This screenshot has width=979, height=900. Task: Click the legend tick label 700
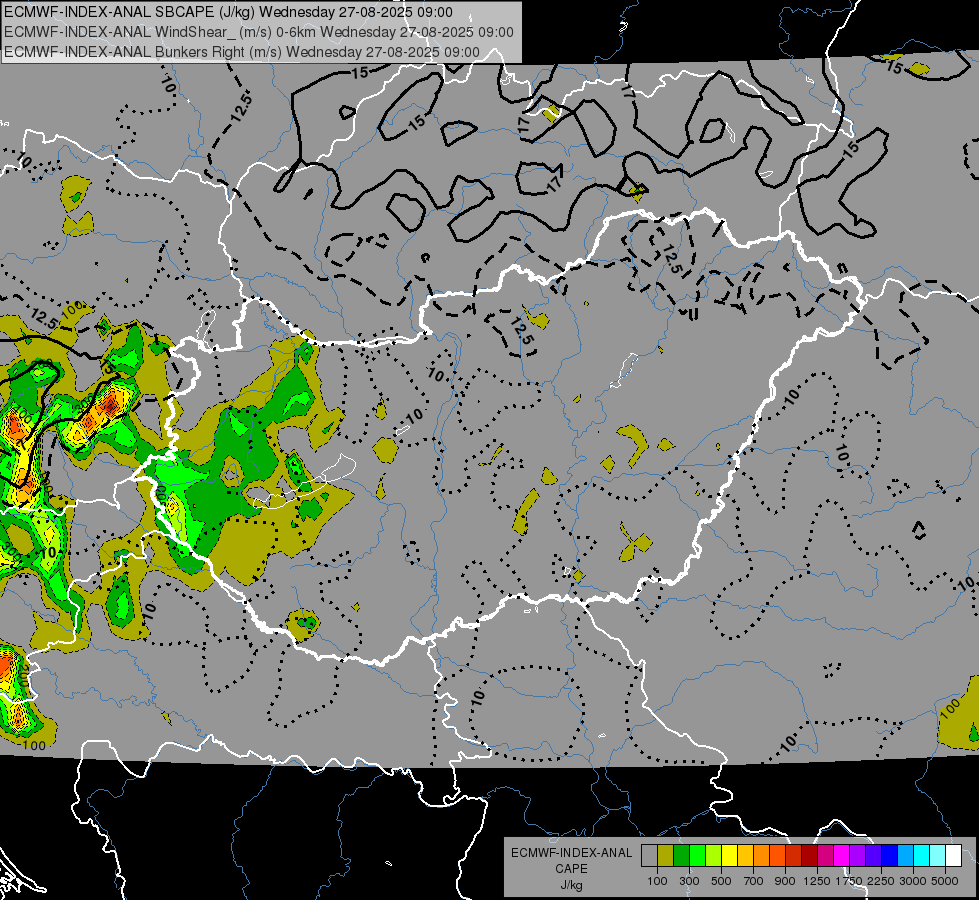754,881
